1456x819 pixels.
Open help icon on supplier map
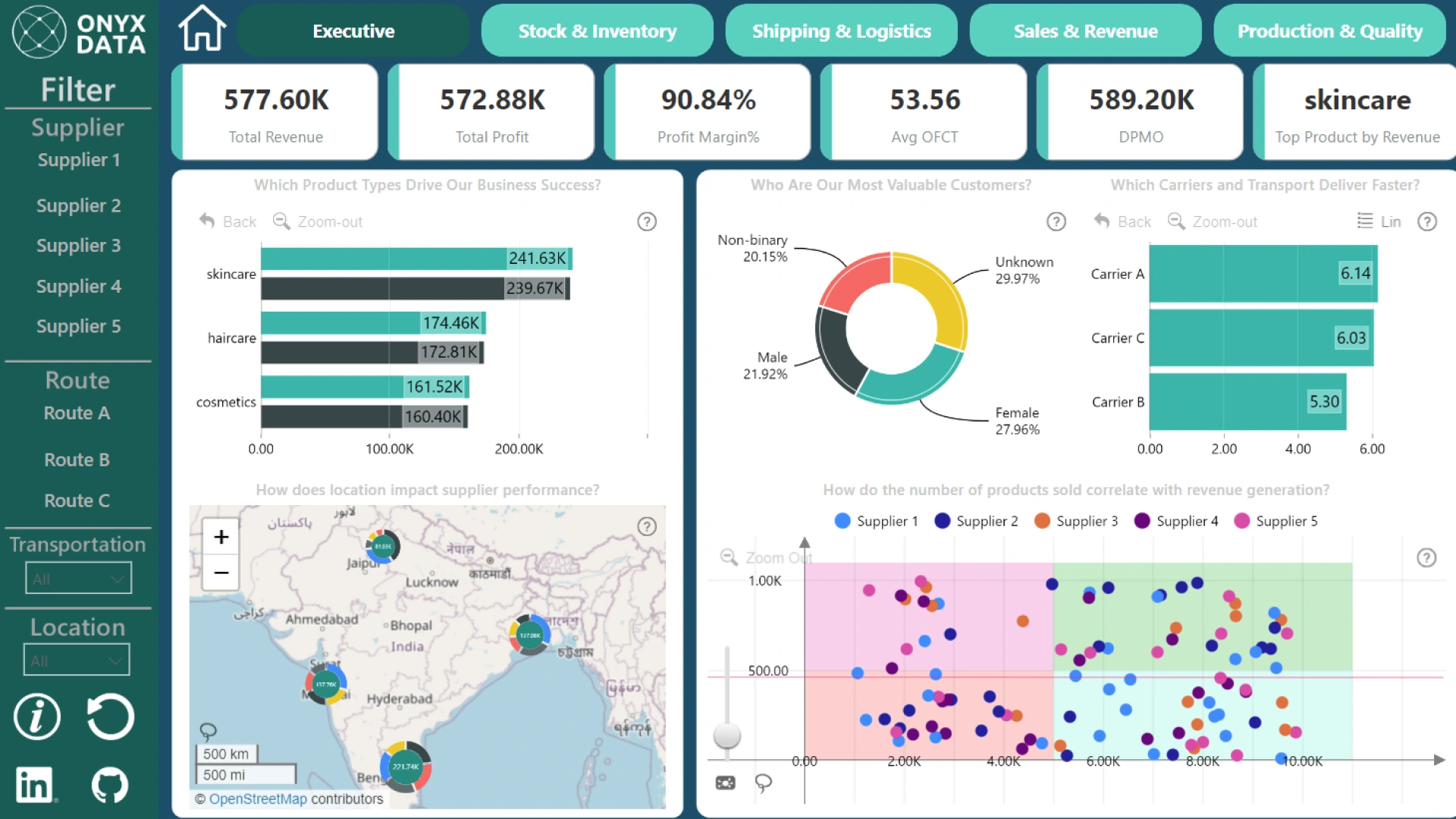[x=647, y=526]
